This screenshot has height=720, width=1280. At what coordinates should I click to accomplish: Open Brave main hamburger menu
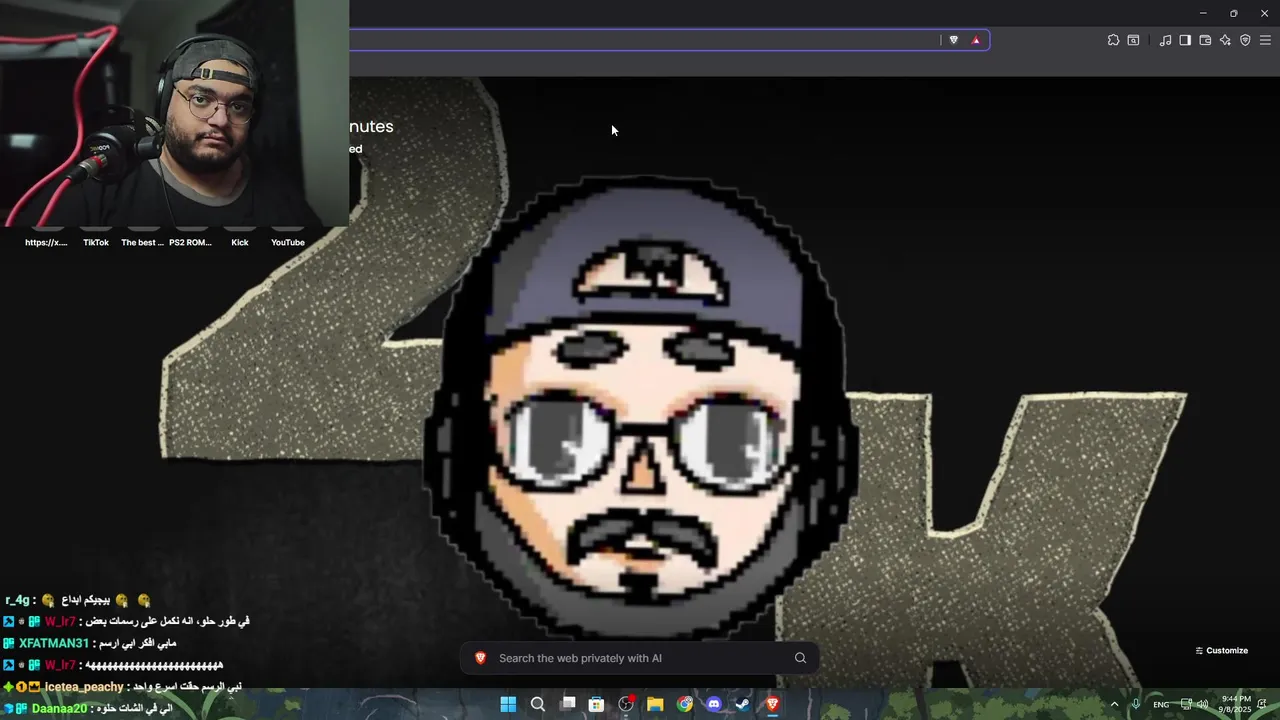coord(1265,40)
